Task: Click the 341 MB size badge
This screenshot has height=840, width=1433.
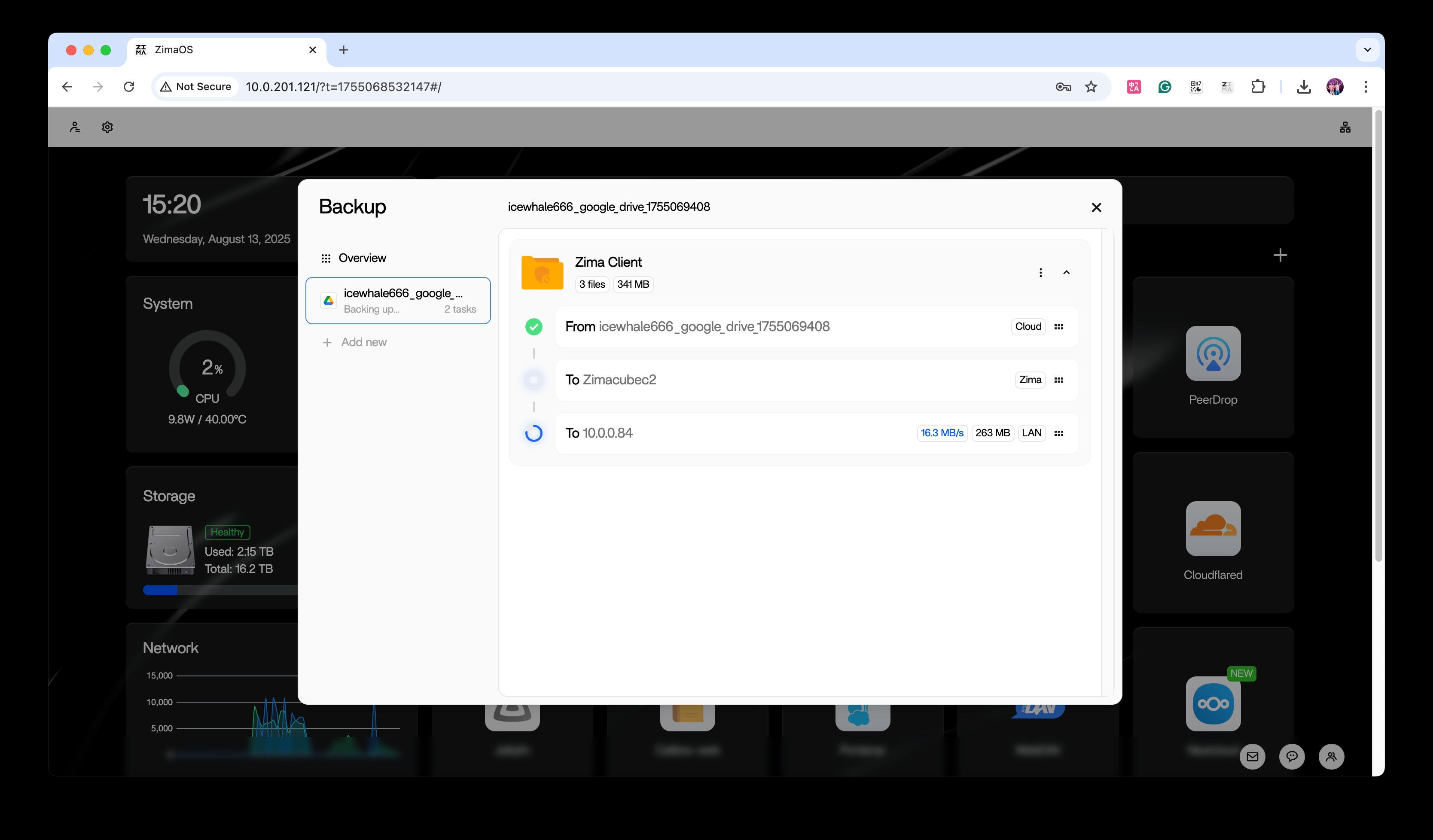Action: pyautogui.click(x=633, y=284)
